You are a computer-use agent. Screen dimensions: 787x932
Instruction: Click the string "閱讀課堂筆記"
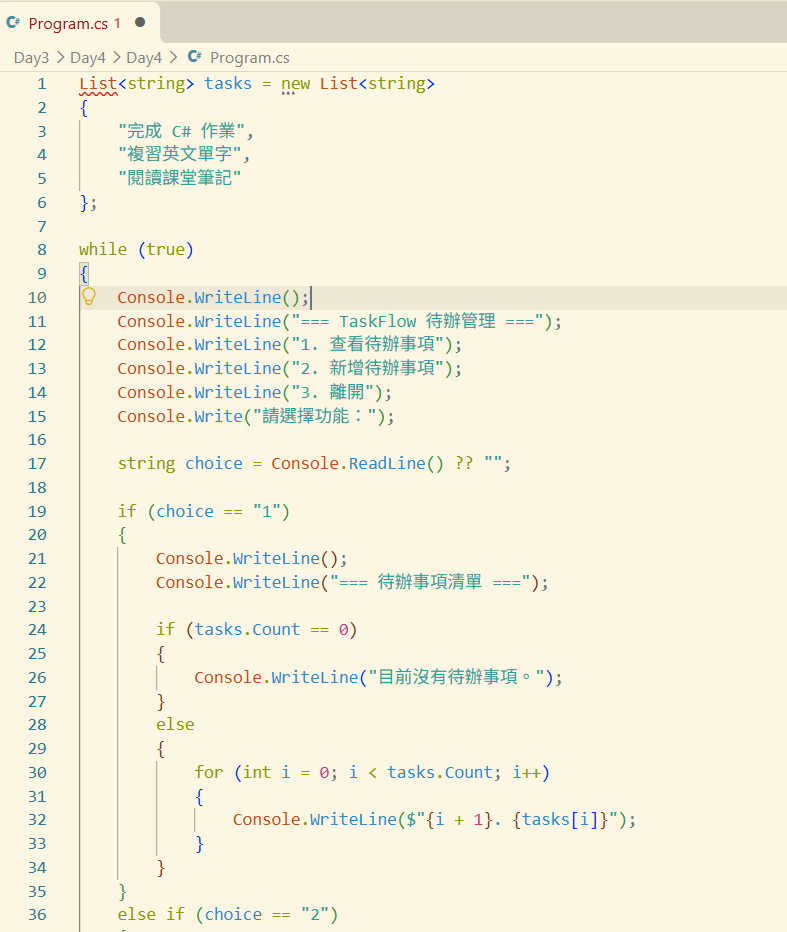180,178
